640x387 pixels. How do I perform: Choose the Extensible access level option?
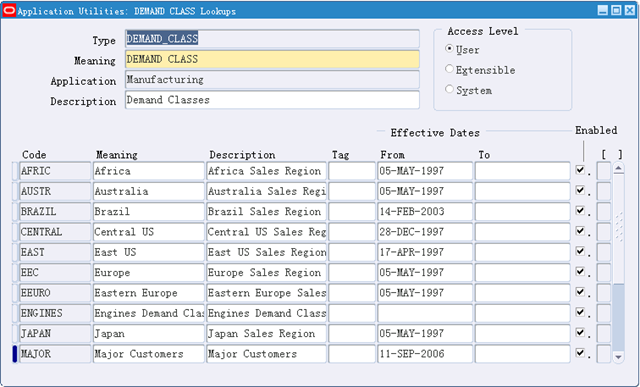449,69
